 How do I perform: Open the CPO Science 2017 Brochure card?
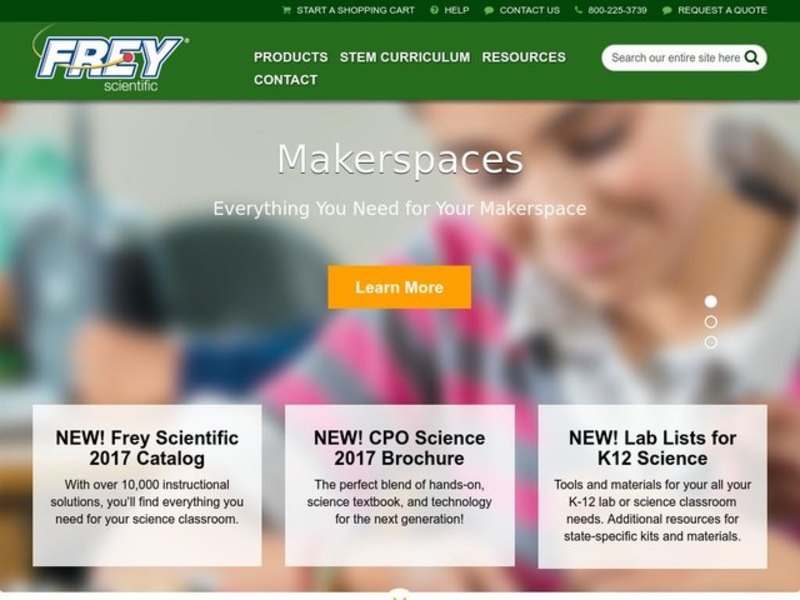(399, 485)
